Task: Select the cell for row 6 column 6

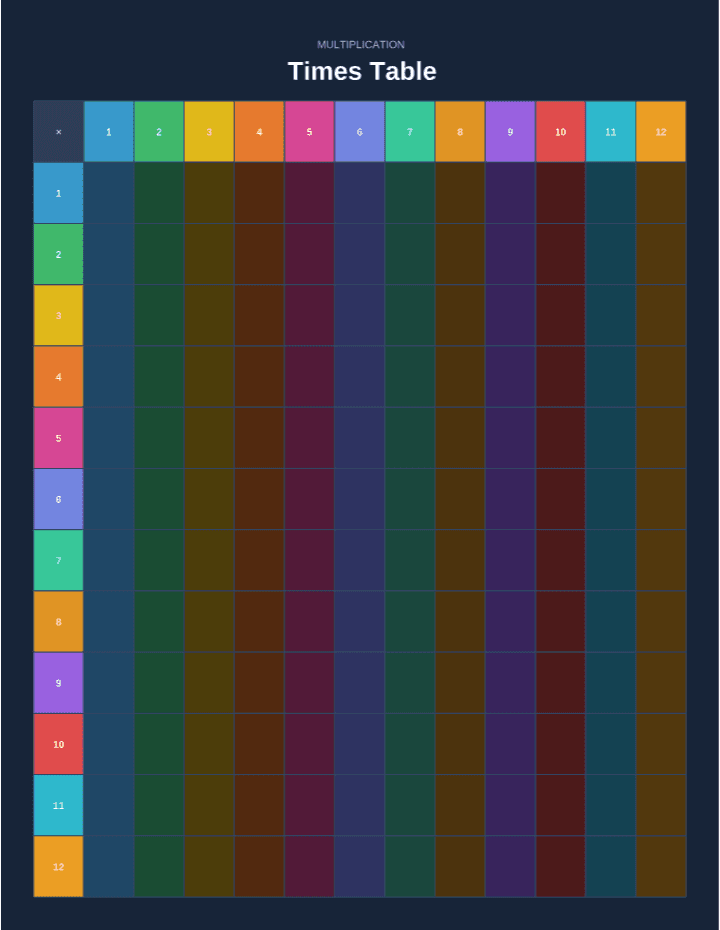Action: (359, 499)
